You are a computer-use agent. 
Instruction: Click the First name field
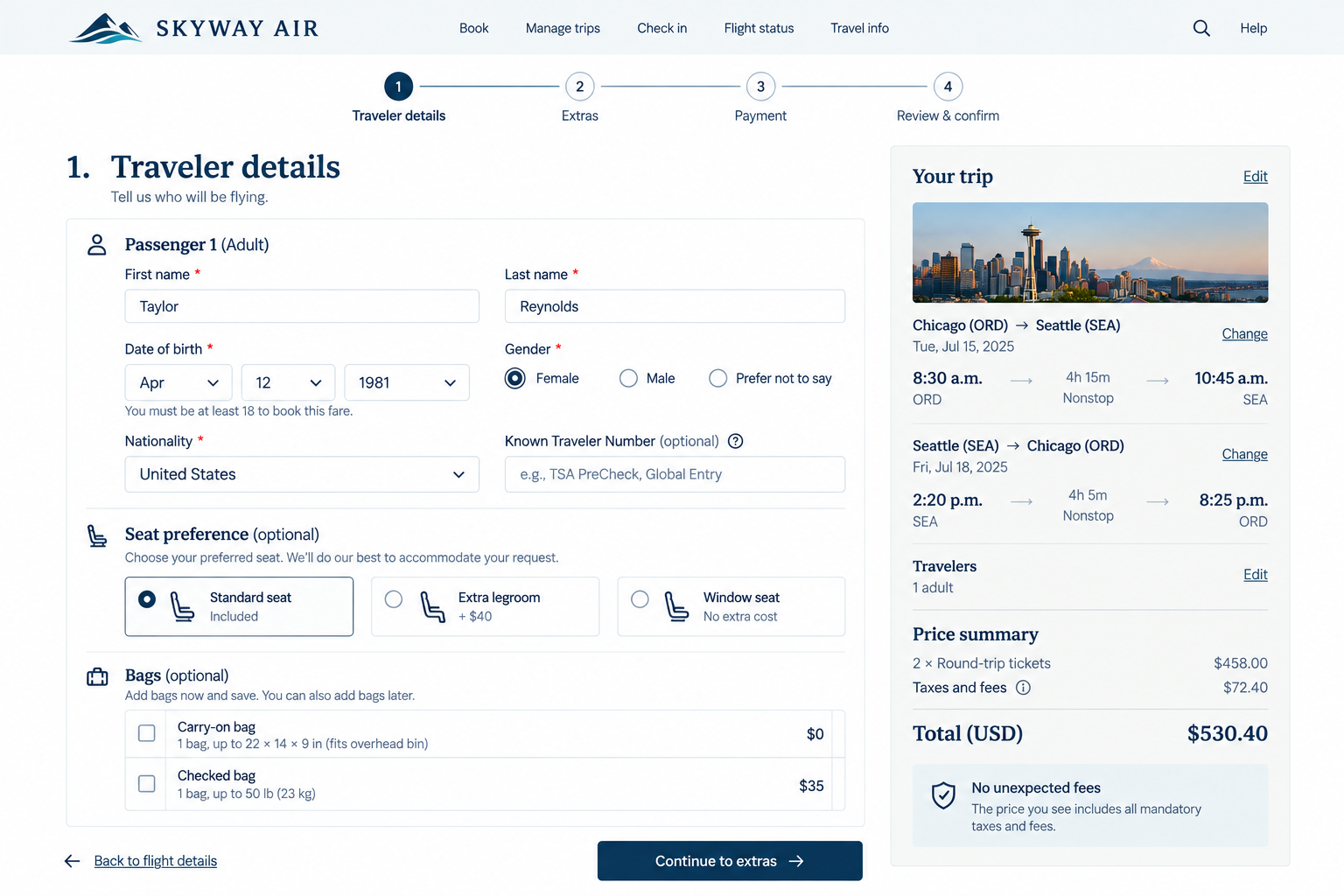click(x=302, y=306)
